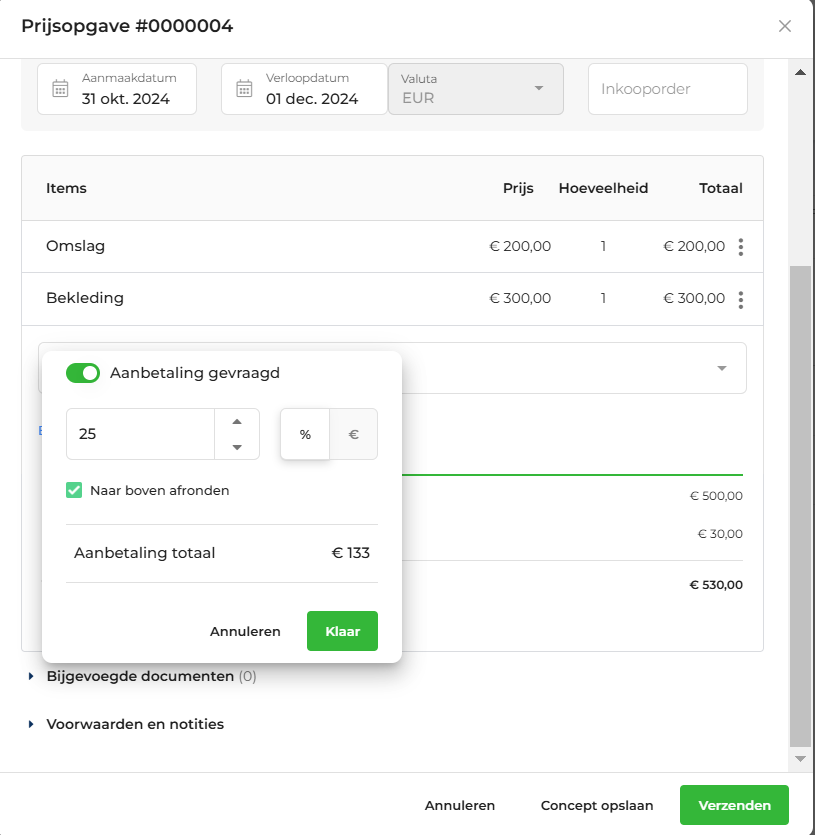Click the scrollbar up arrow
Viewport: 815px width, 835px height.
[800, 72]
